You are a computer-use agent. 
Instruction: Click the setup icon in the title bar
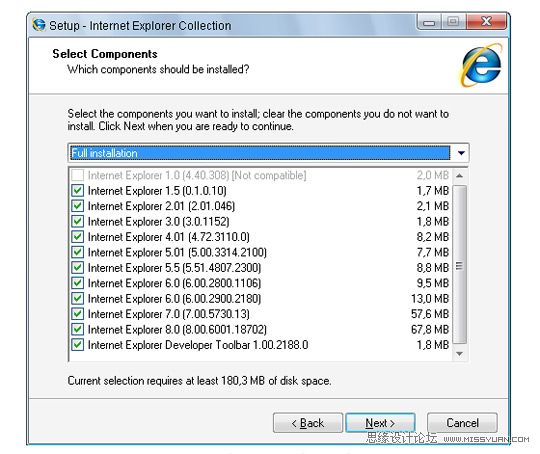pos(39,25)
